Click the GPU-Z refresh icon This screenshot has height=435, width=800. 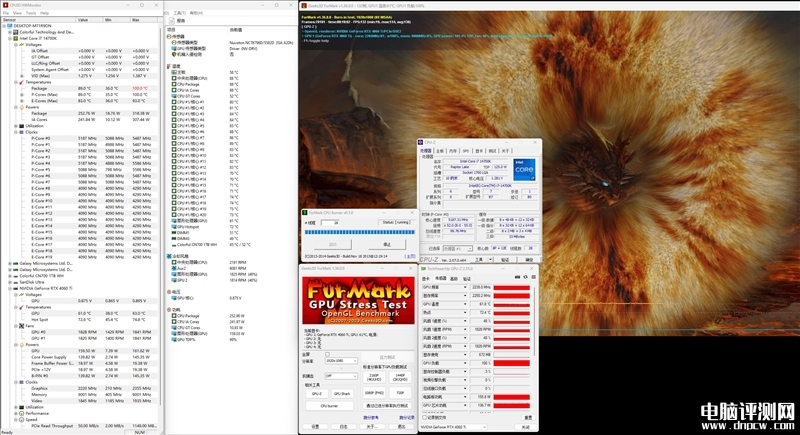click(x=526, y=277)
